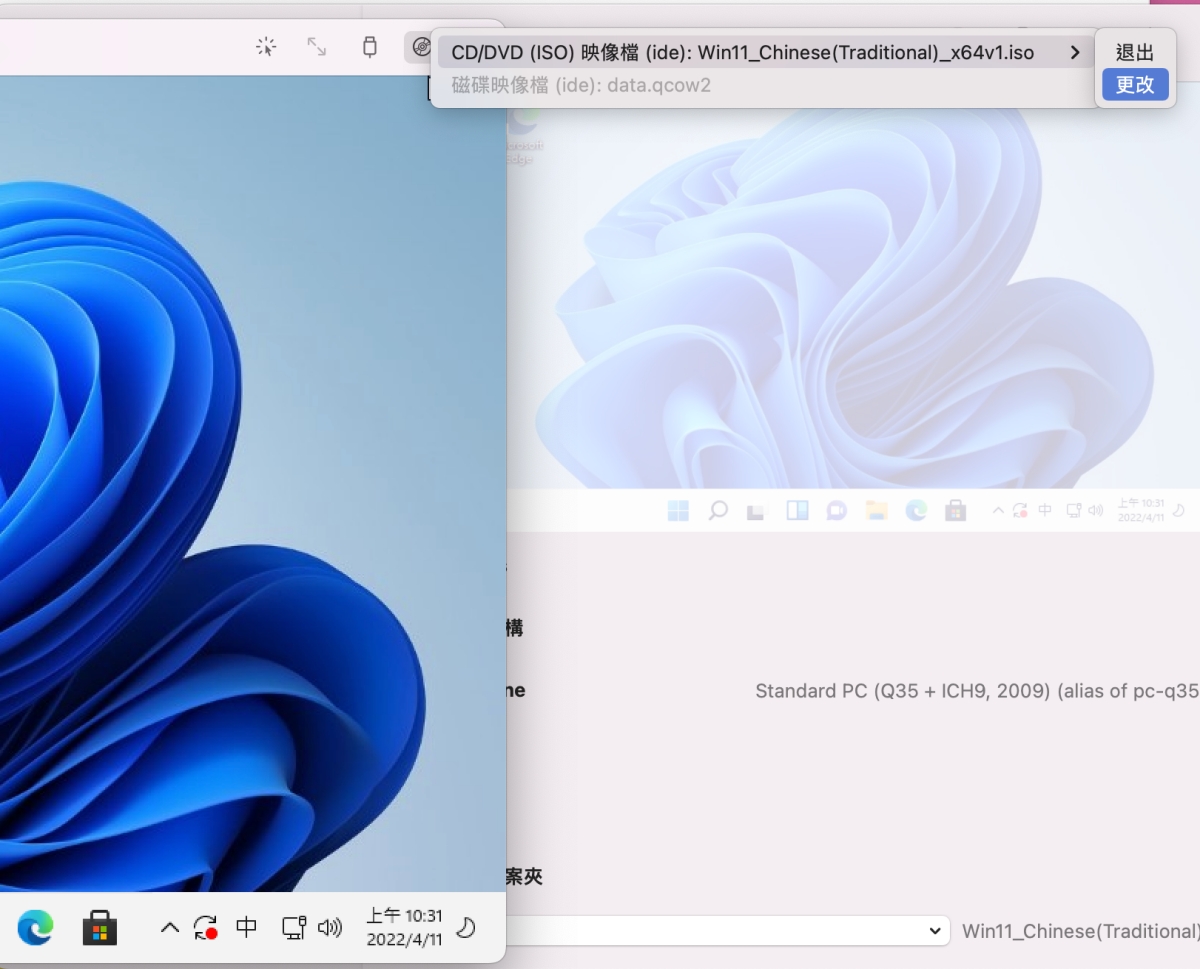Select the 磁碟映像檔 data.qcow2 menu item
Viewport: 1200px width, 969px height.
click(581, 85)
